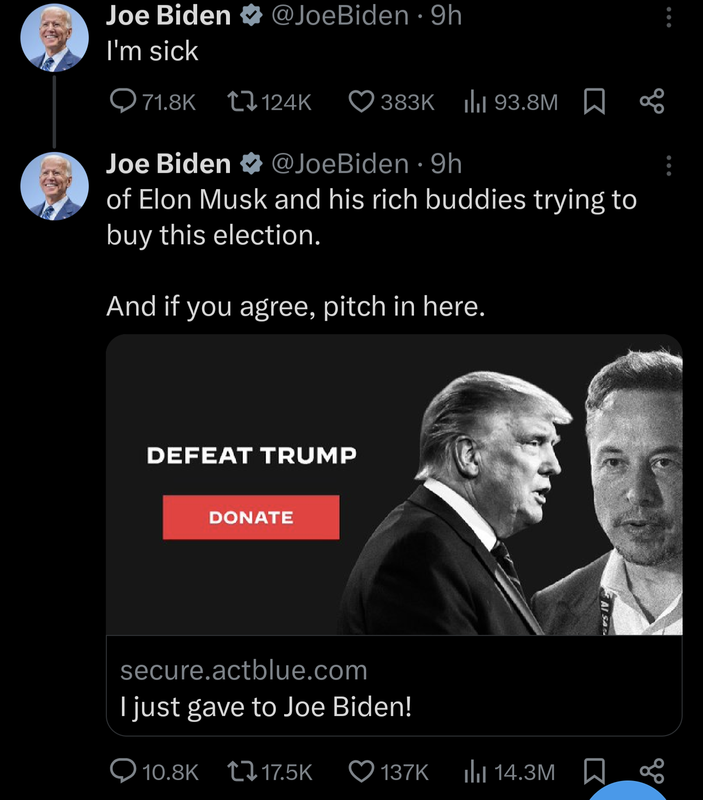The width and height of the screenshot is (703, 800).
Task: View analytics showing 14.3M views
Action: 474,771
